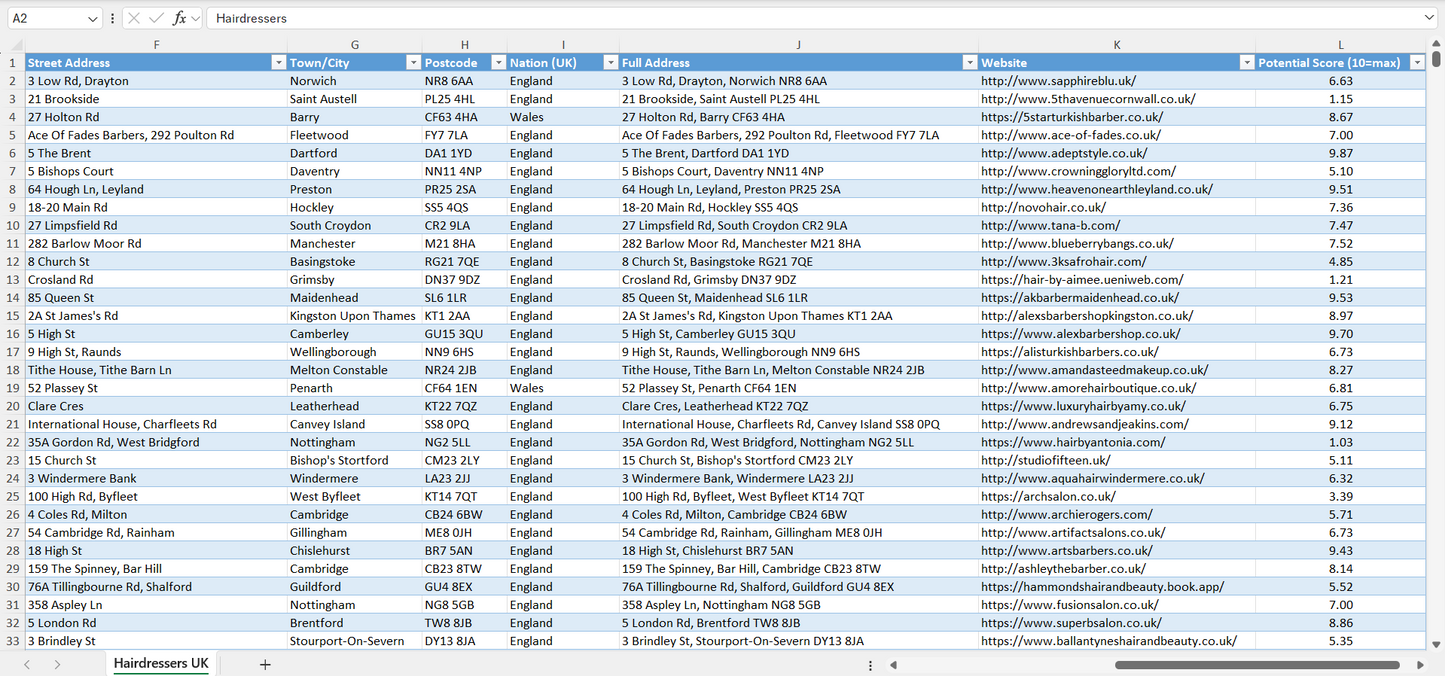The height and width of the screenshot is (676, 1445).
Task: Open link http://www.sapphireblu.uk/
Action: tap(1058, 81)
